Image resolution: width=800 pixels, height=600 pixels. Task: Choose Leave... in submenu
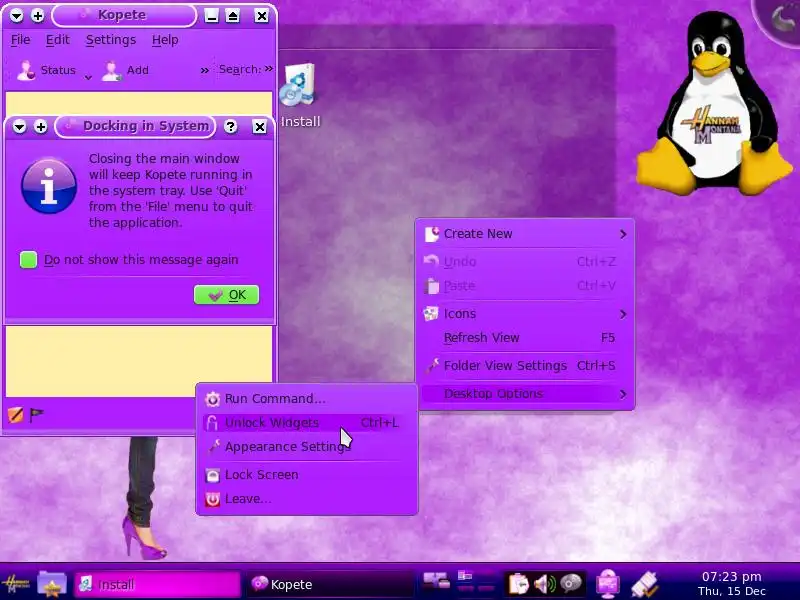pos(306,498)
